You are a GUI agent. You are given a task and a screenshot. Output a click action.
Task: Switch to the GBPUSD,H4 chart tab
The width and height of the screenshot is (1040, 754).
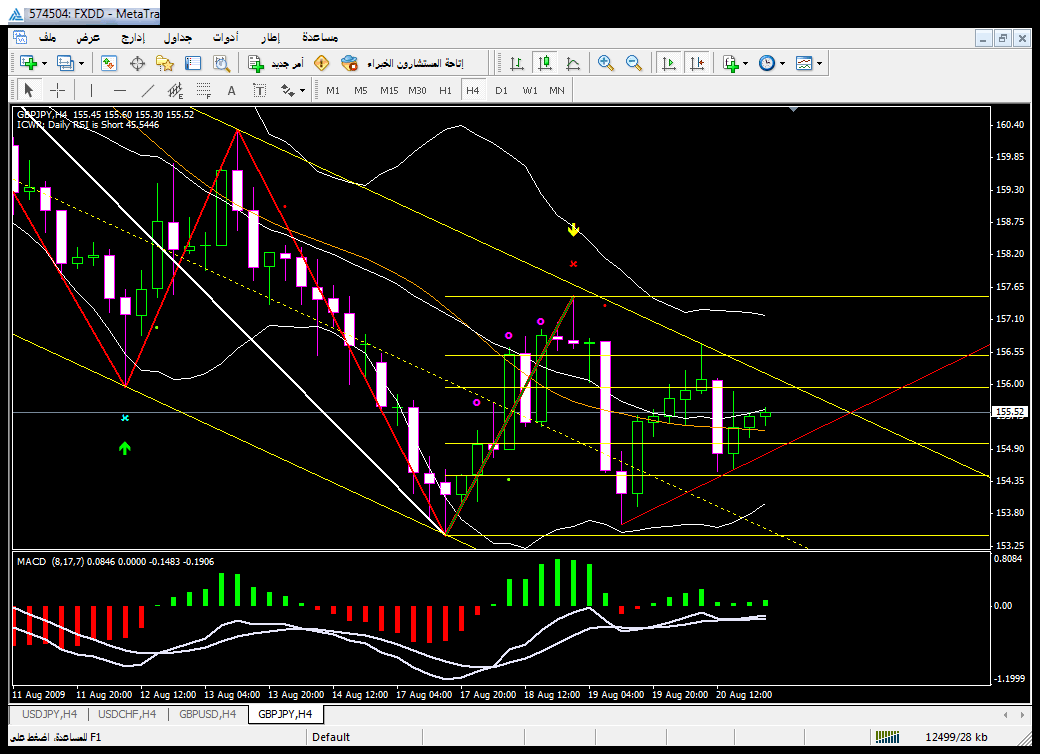[207, 714]
